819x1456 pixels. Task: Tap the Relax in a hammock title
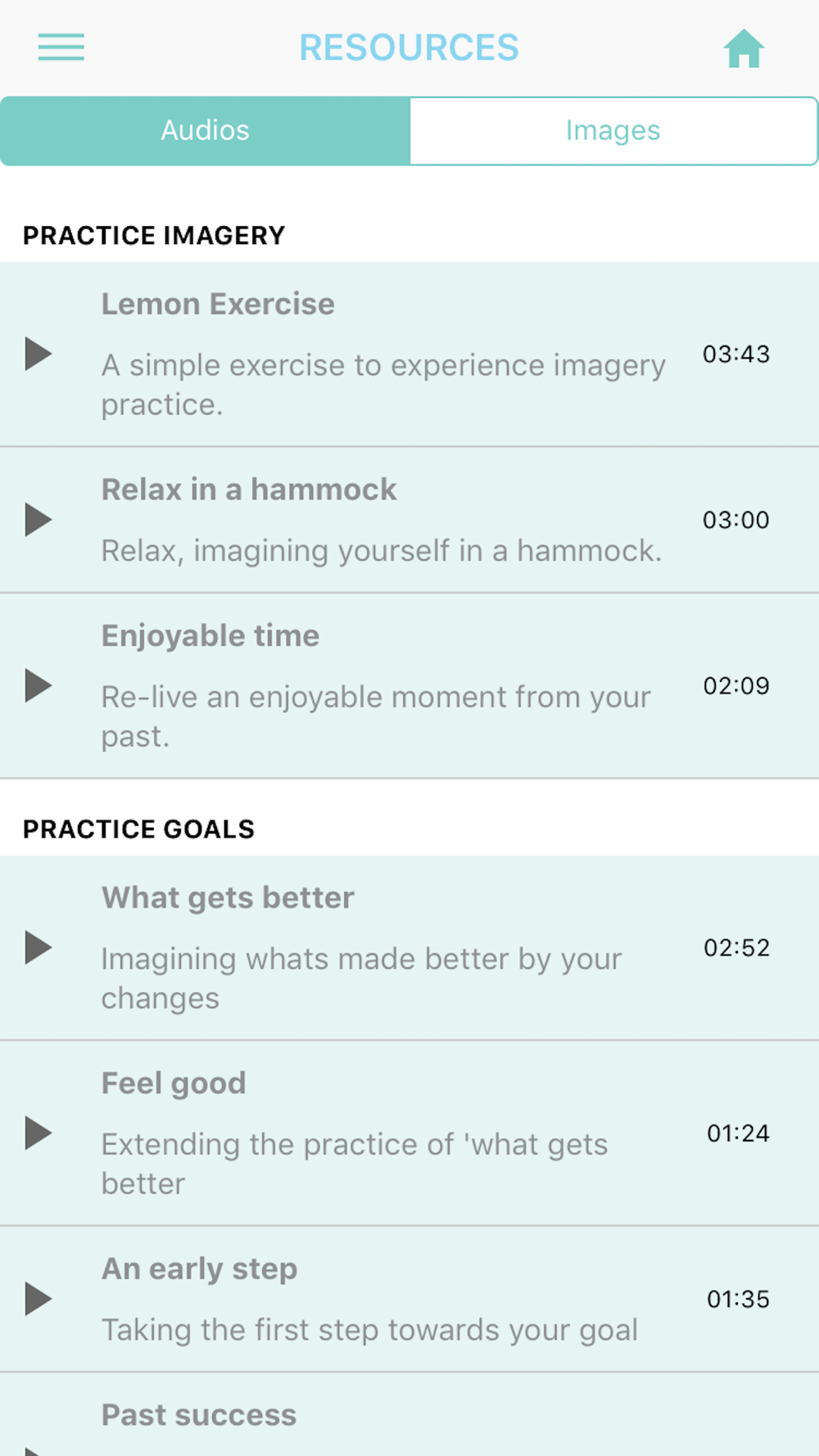pos(249,490)
